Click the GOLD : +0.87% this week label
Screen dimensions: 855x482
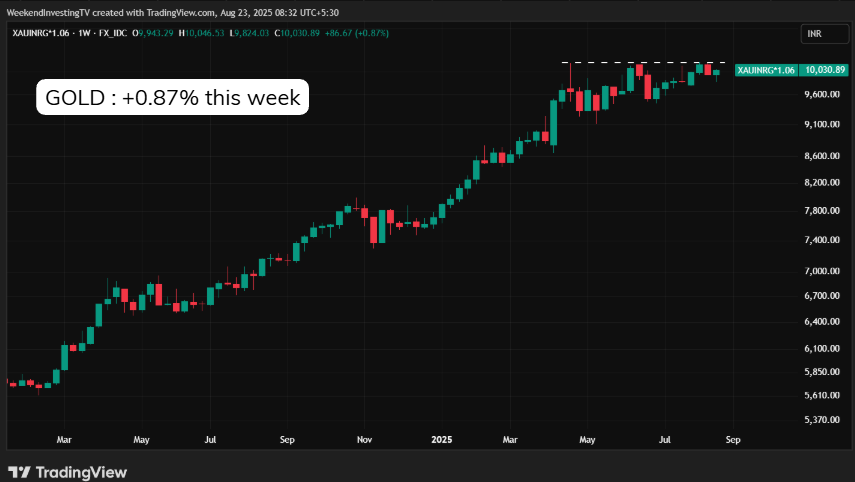(x=172, y=97)
